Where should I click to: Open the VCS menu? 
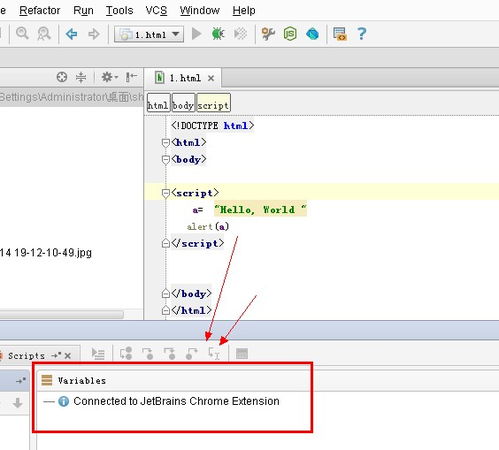[156, 10]
